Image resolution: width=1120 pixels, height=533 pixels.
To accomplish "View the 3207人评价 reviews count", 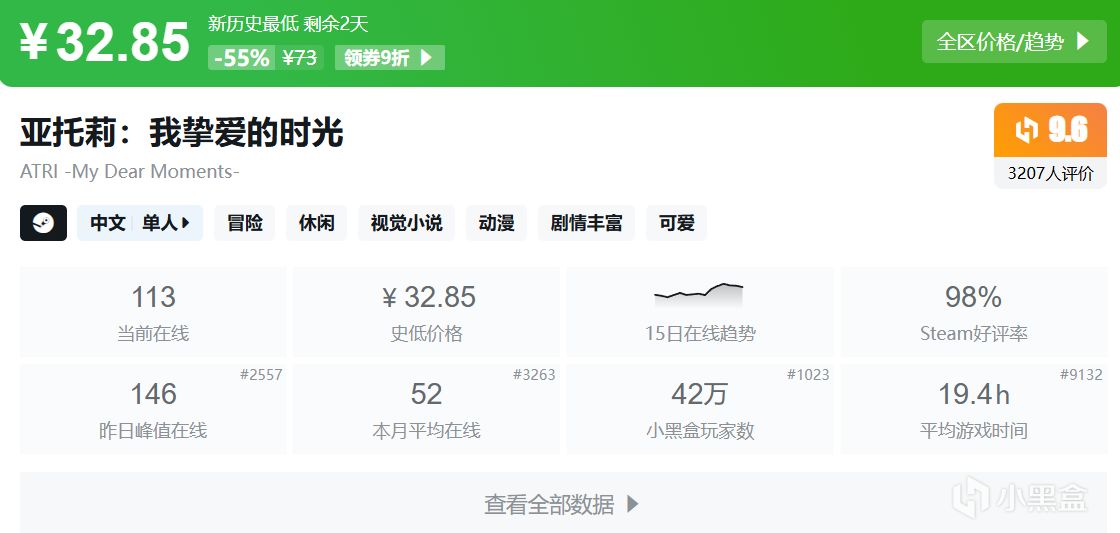I will tap(1050, 174).
